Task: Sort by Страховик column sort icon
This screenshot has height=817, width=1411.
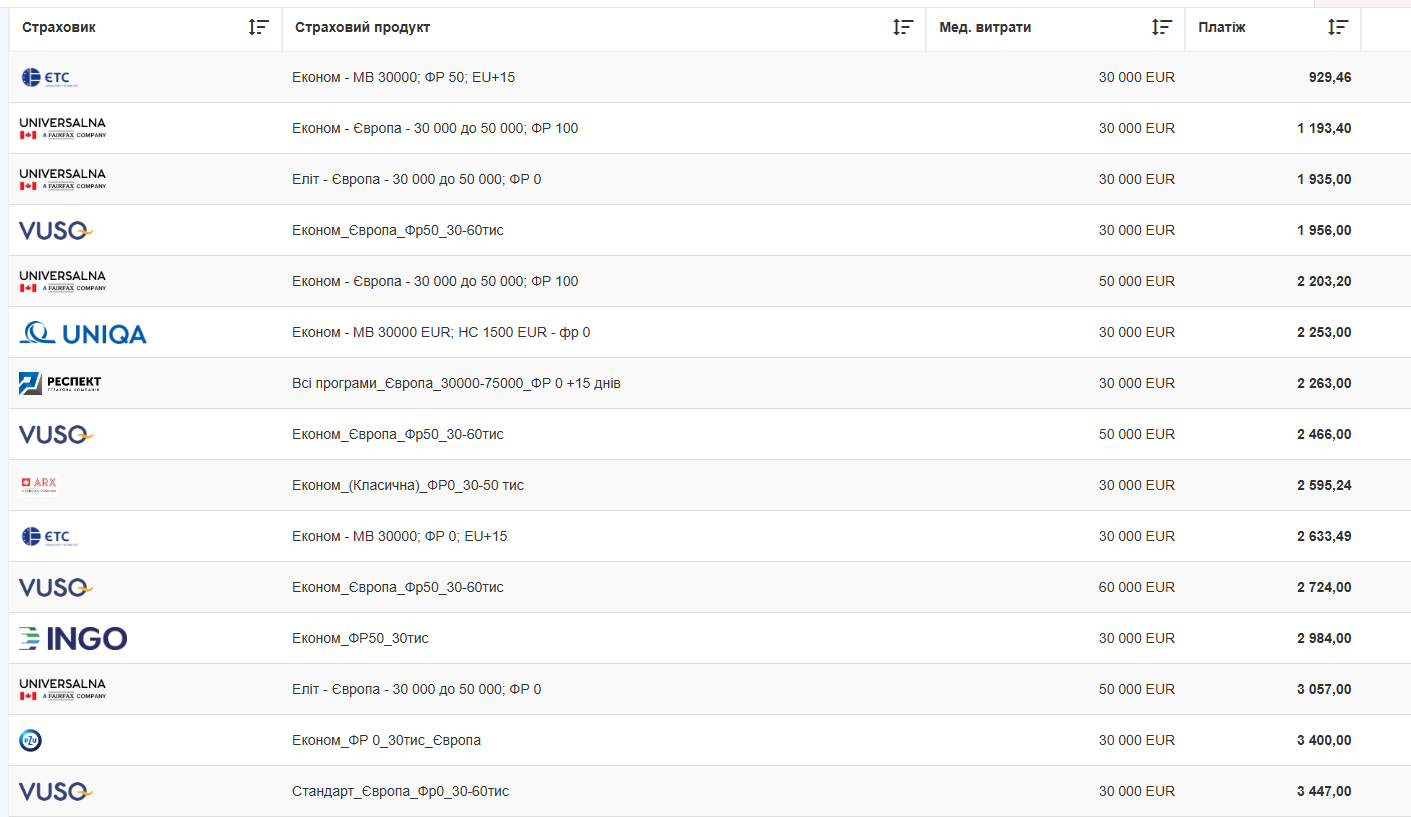Action: tap(259, 28)
